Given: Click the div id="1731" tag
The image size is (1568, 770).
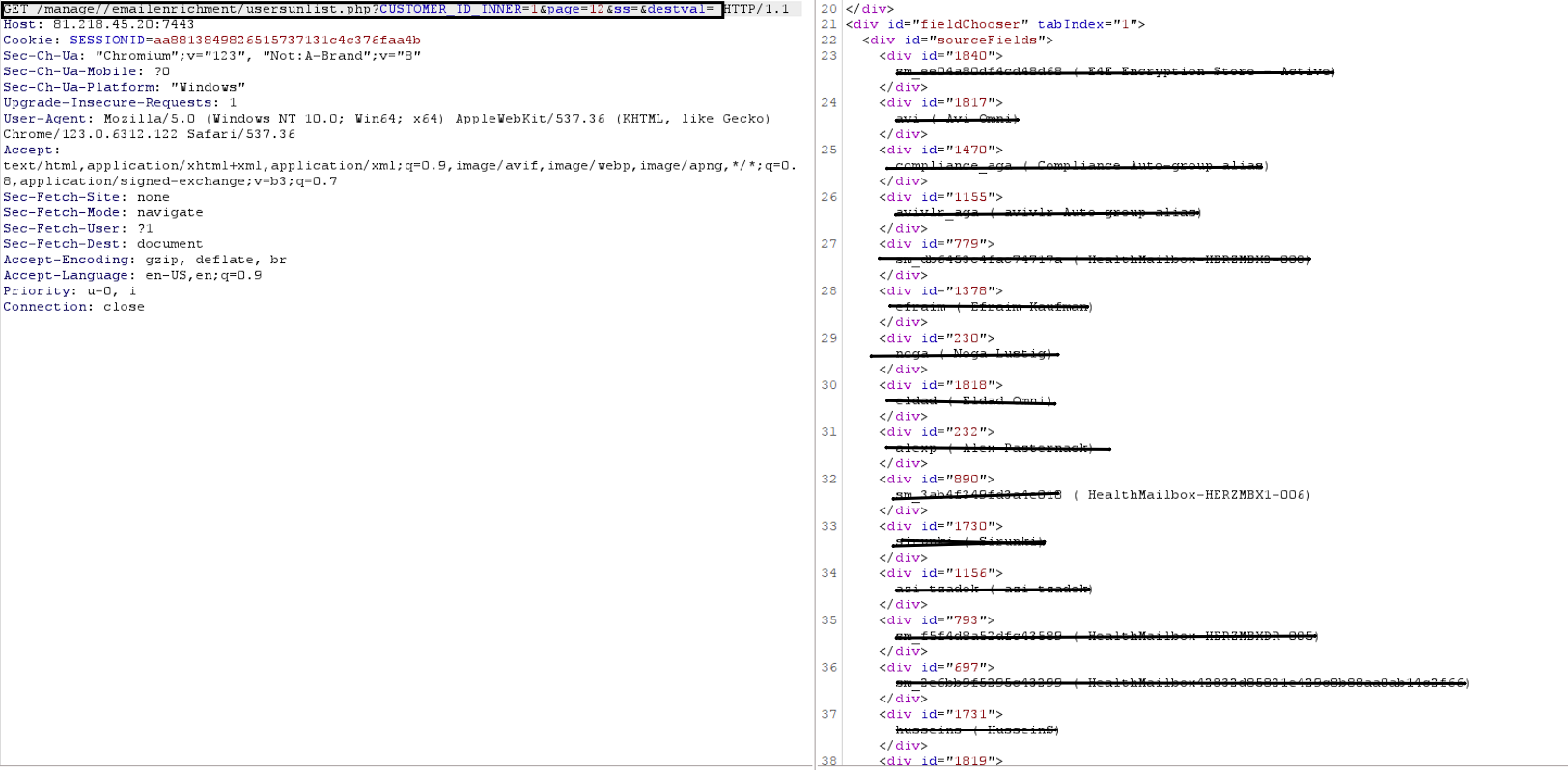Looking at the screenshot, I should (x=941, y=714).
